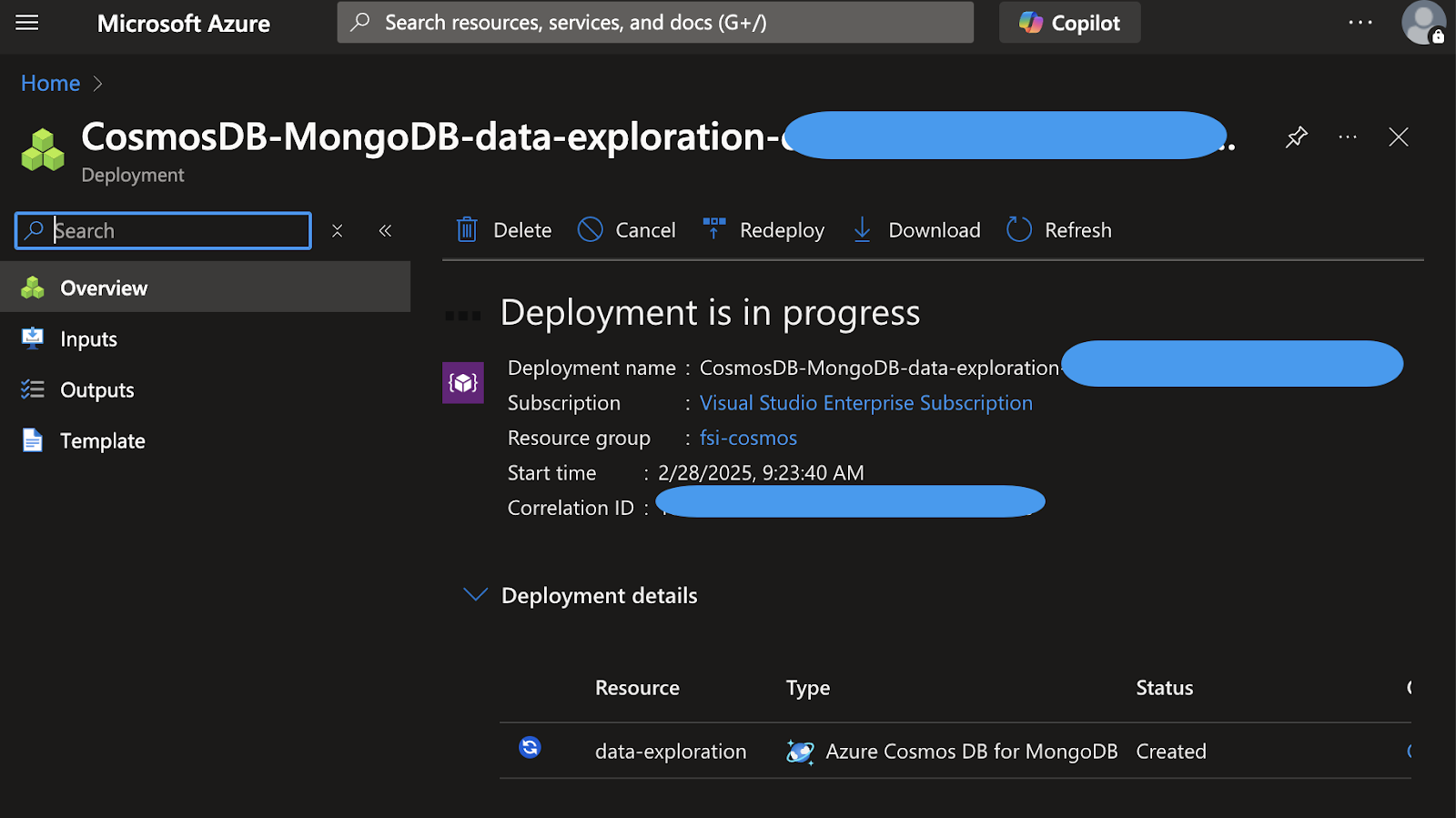Click Delete deployment toolbar button

(x=504, y=230)
